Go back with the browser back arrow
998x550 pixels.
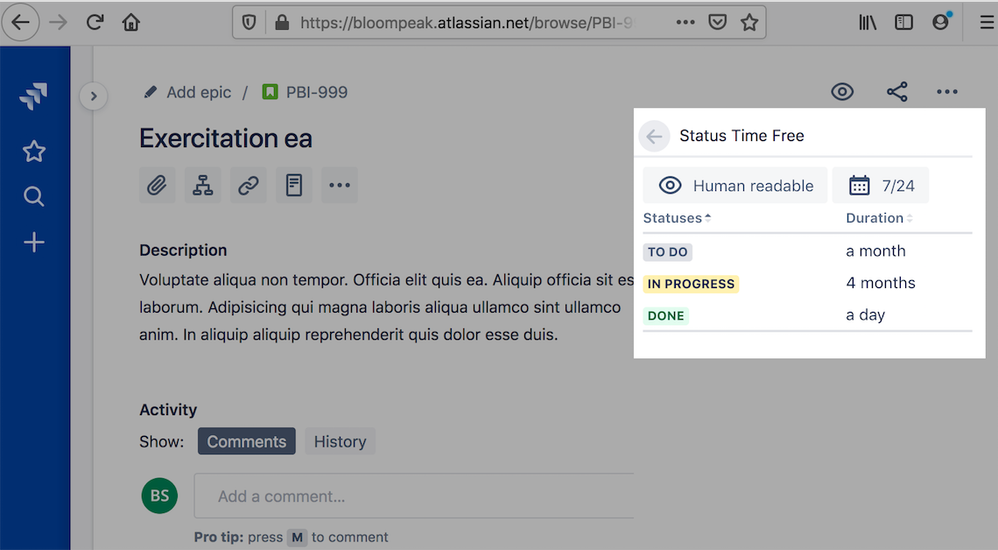pyautogui.click(x=20, y=22)
